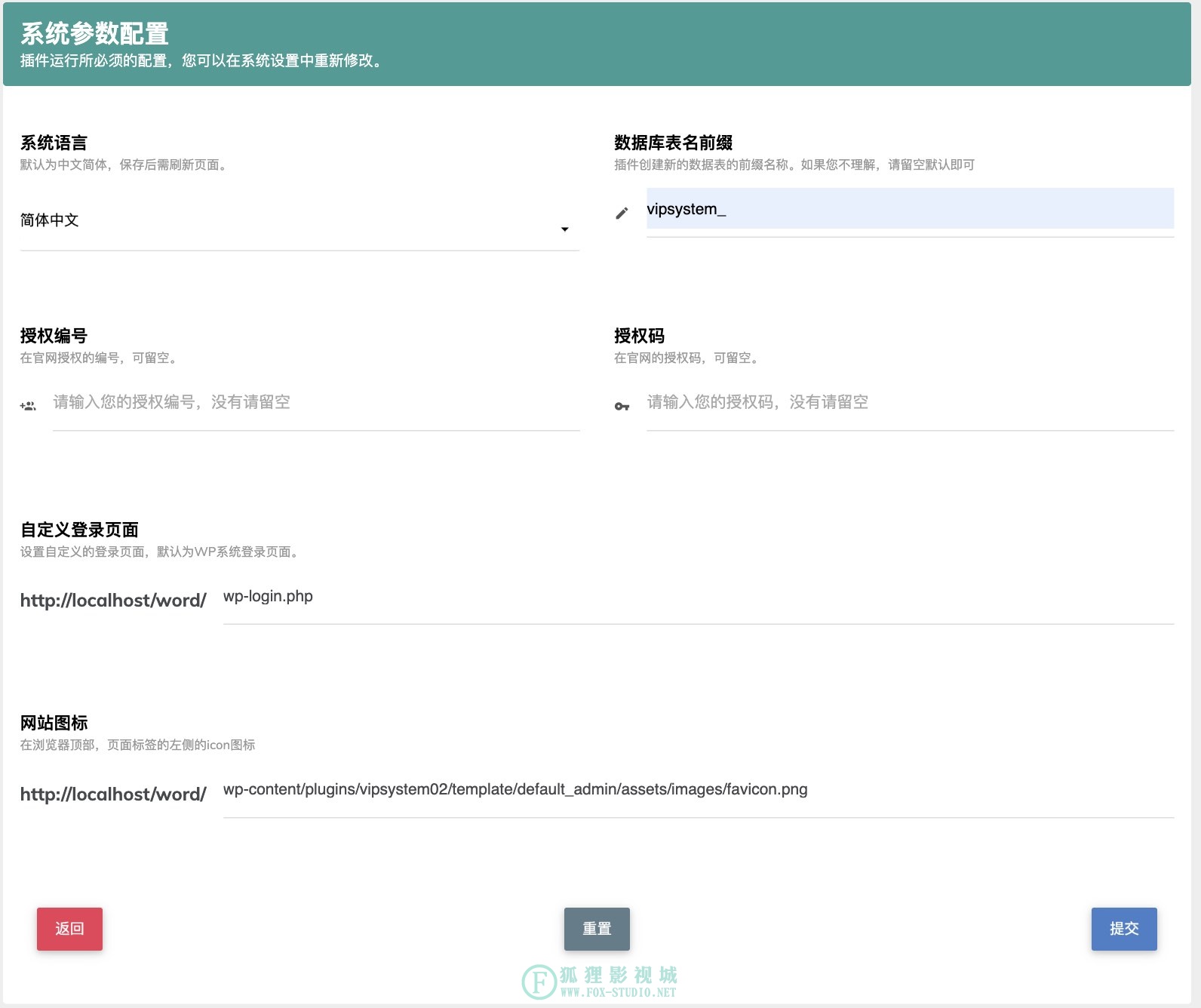This screenshot has width=1201, height=1008.
Task: Click the red 返回 button
Action: 69,929
